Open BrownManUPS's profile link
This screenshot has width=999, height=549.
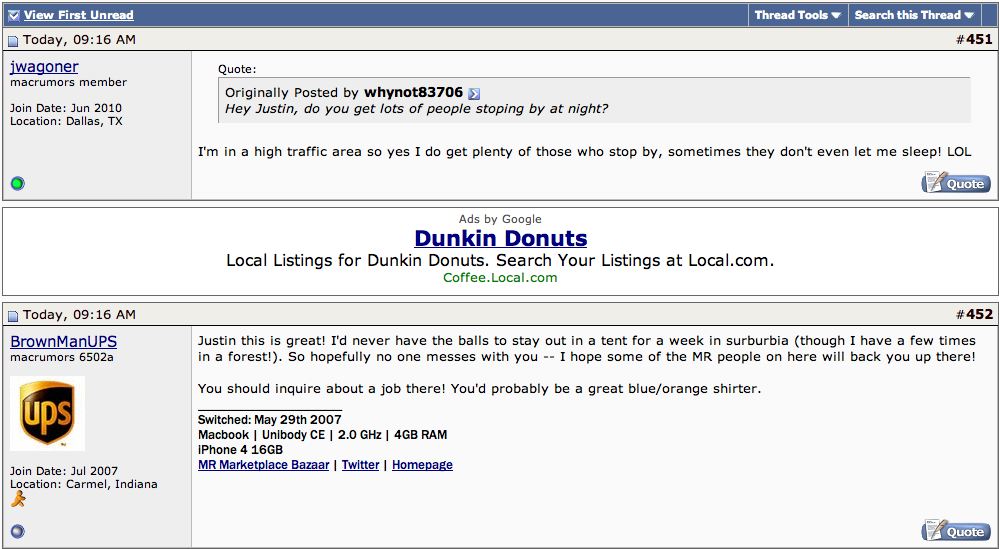[64, 341]
